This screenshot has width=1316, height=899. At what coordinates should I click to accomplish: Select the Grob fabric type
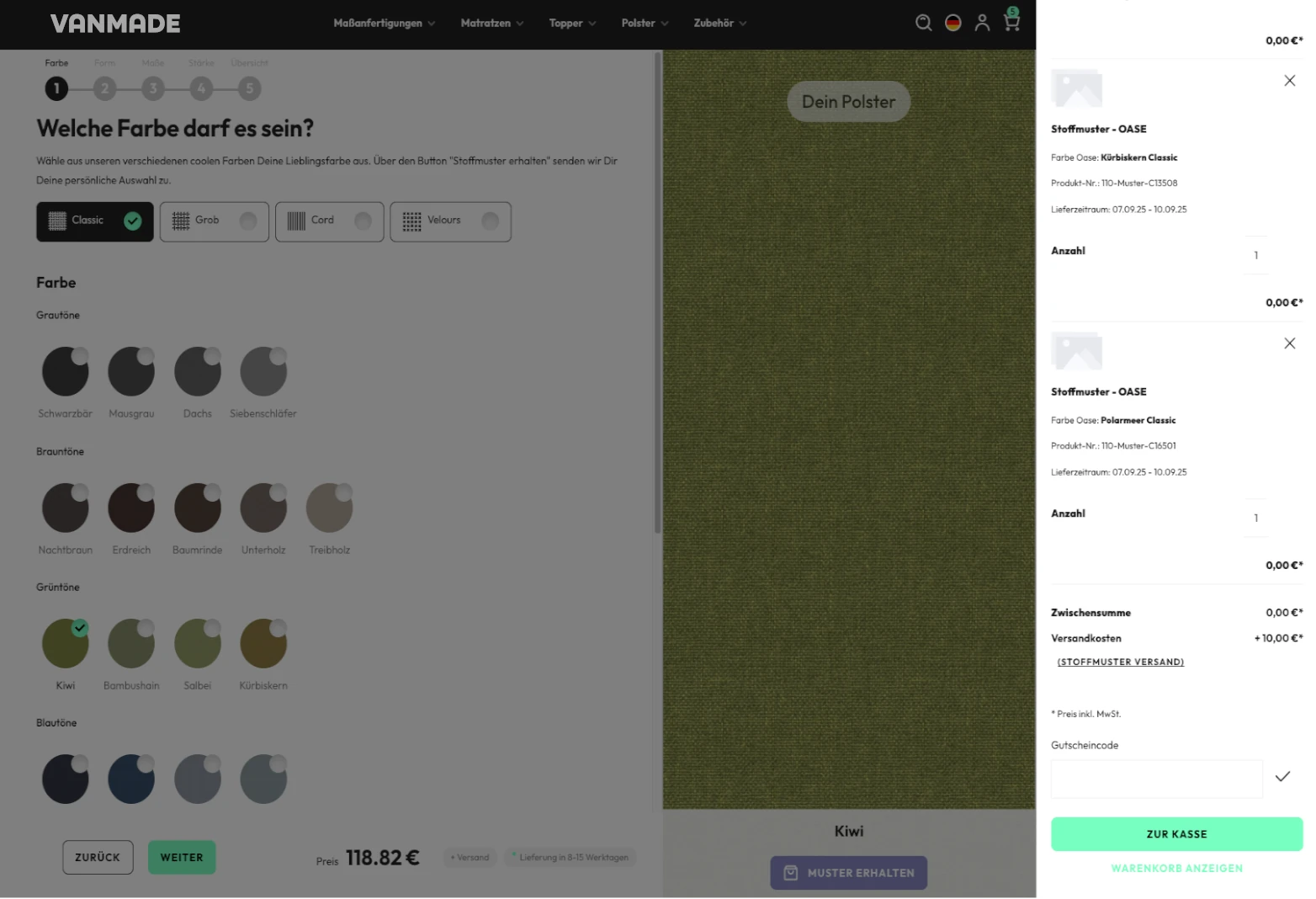point(214,221)
